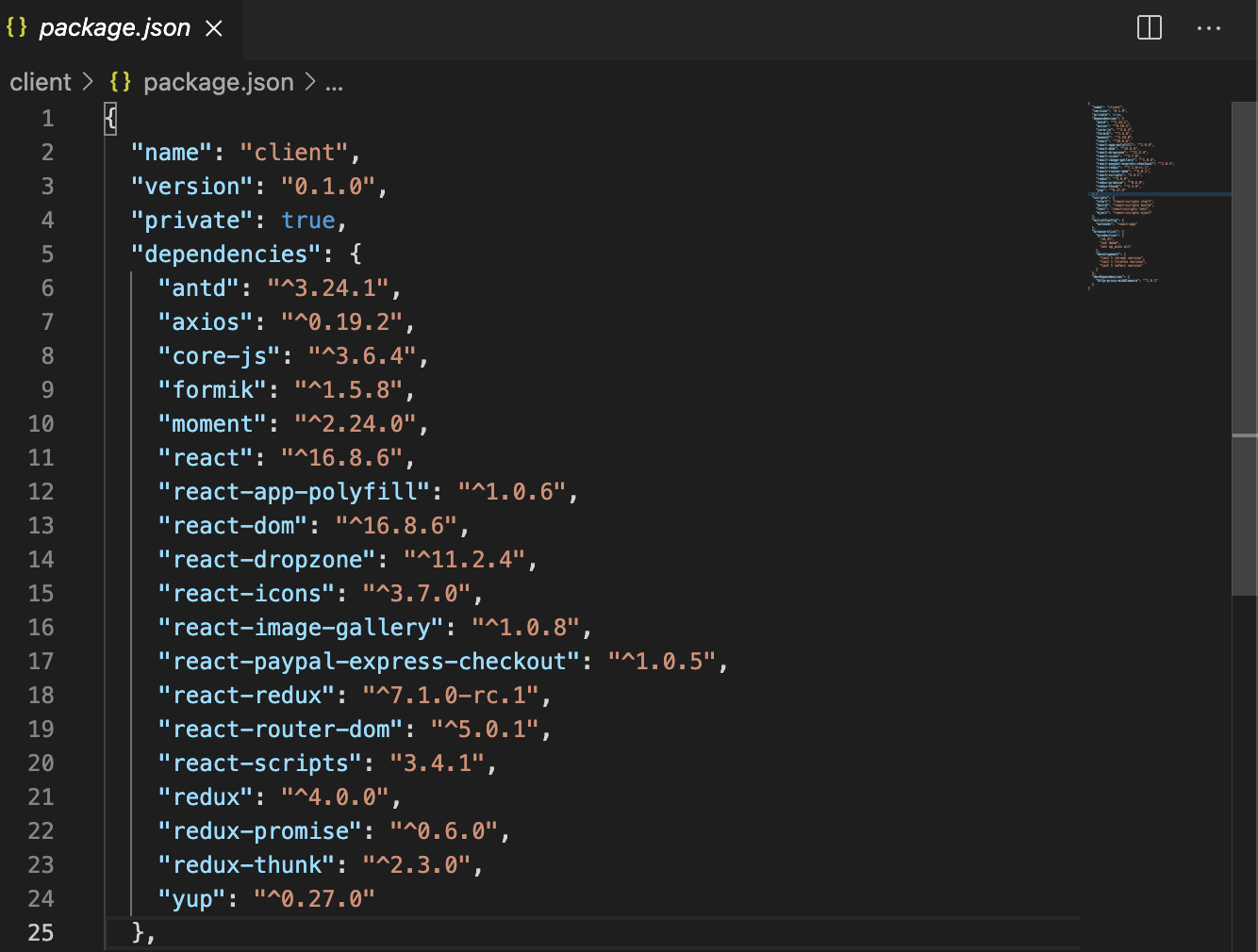1258x952 pixels.
Task: Click the JSON braces icon on the tab
Action: (16, 27)
